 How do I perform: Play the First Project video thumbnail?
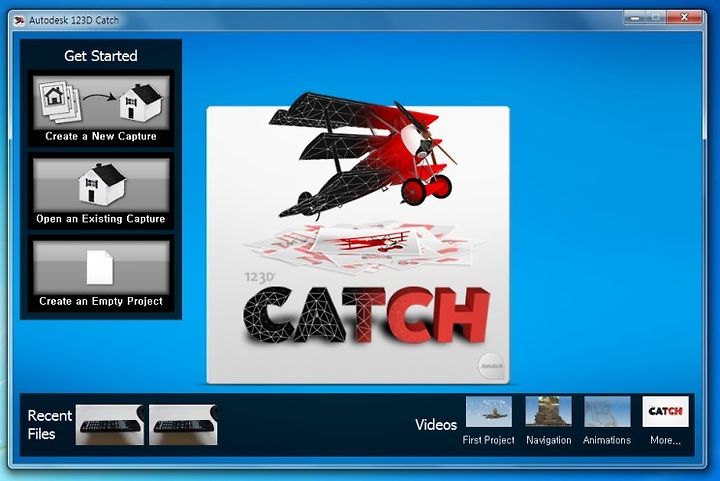click(489, 412)
